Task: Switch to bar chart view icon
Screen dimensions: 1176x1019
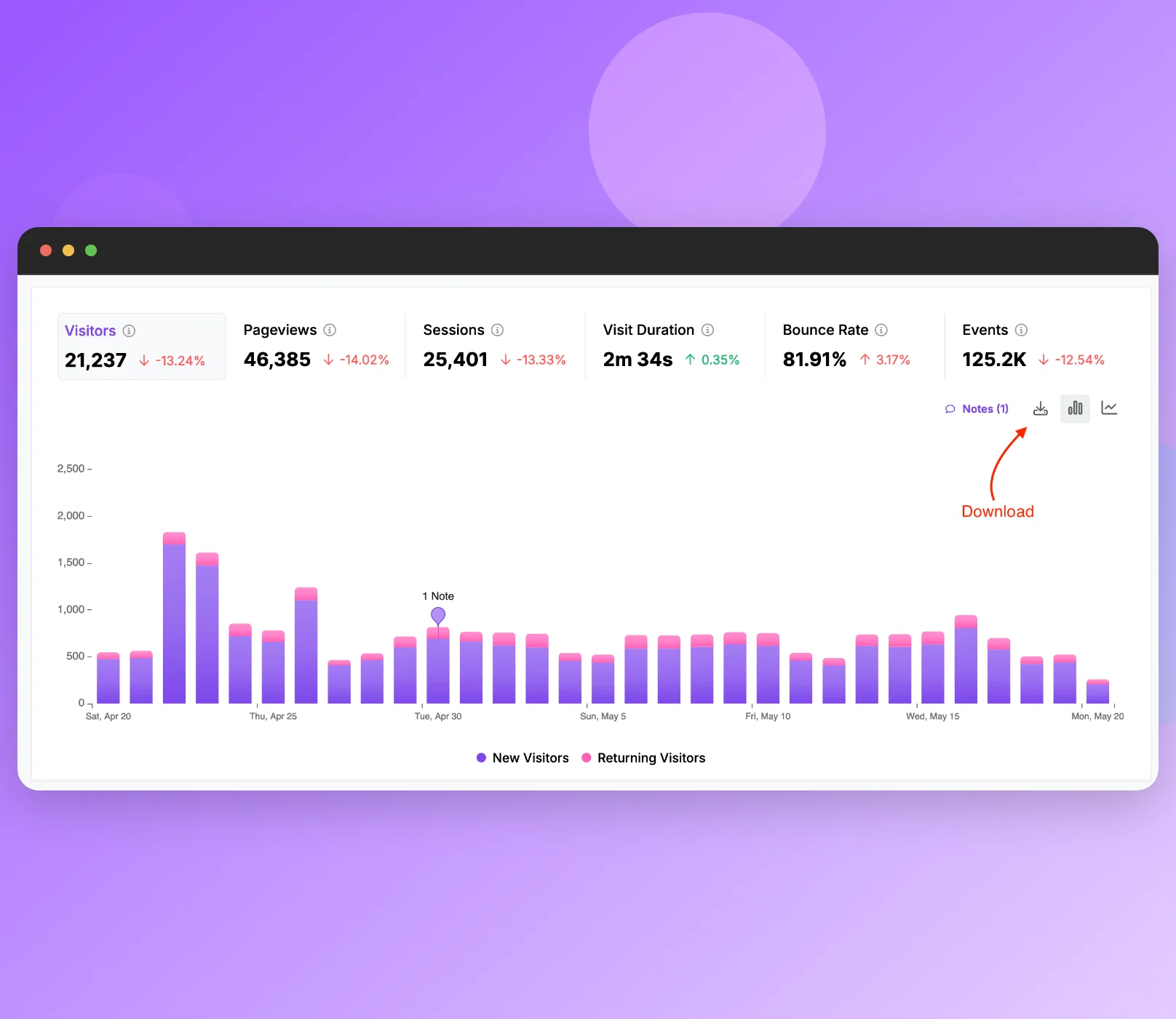Action: (x=1075, y=408)
